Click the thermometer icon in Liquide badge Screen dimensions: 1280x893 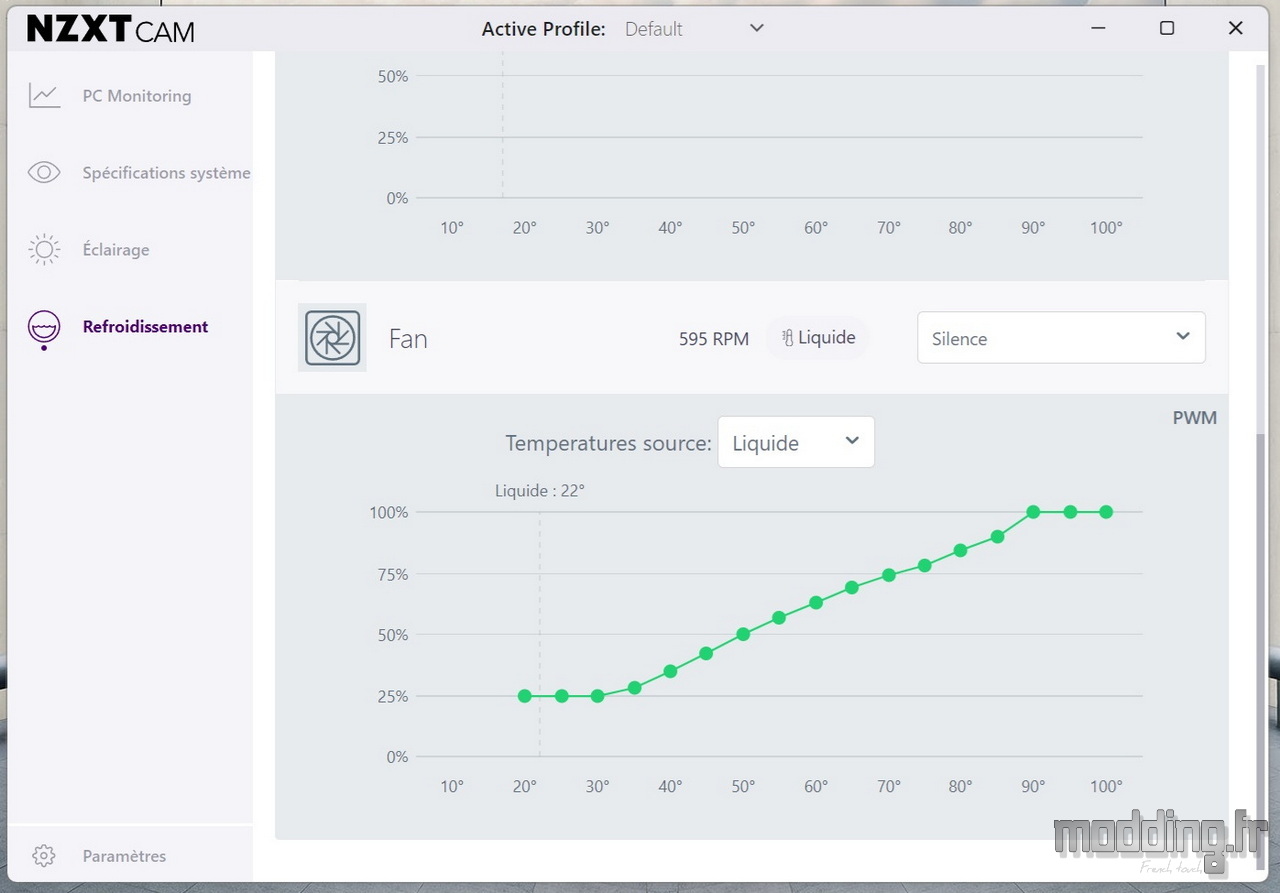coord(787,338)
